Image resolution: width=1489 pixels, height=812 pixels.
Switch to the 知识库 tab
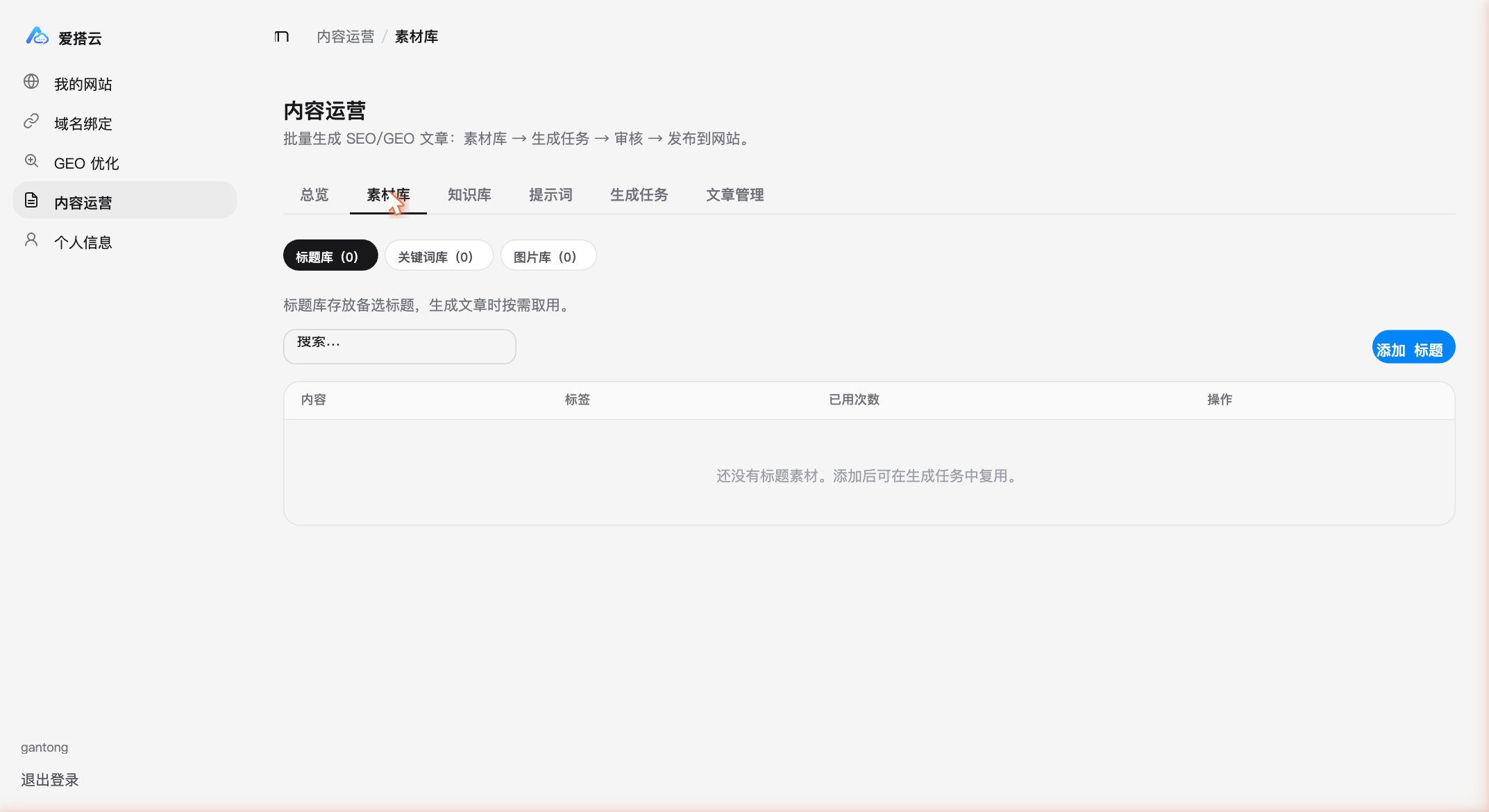469,195
